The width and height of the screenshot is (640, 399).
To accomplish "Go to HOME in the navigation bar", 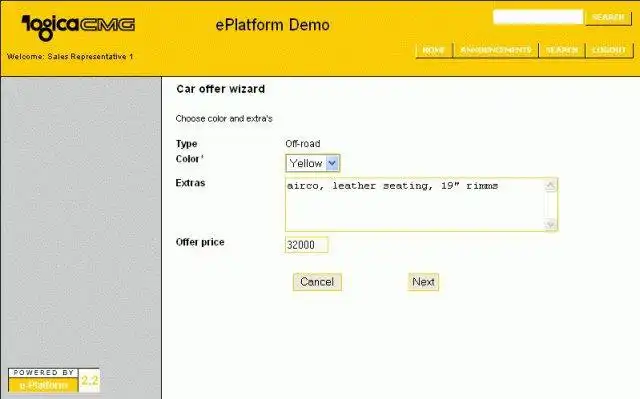I will point(434,50).
